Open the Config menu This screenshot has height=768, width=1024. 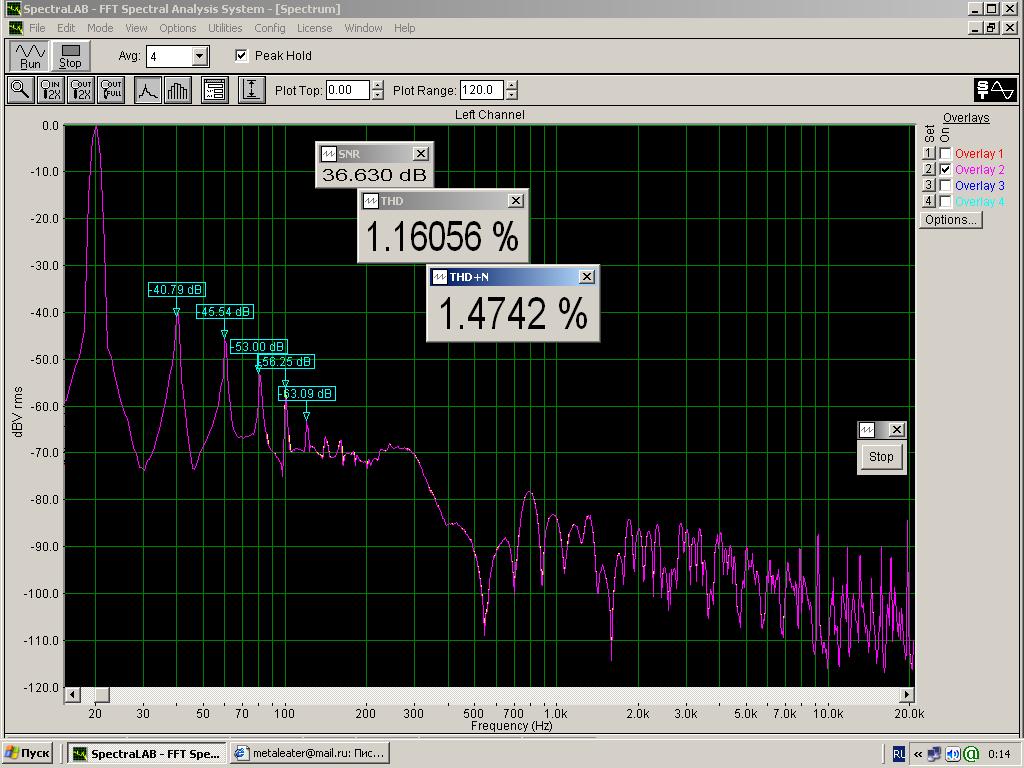pos(269,28)
